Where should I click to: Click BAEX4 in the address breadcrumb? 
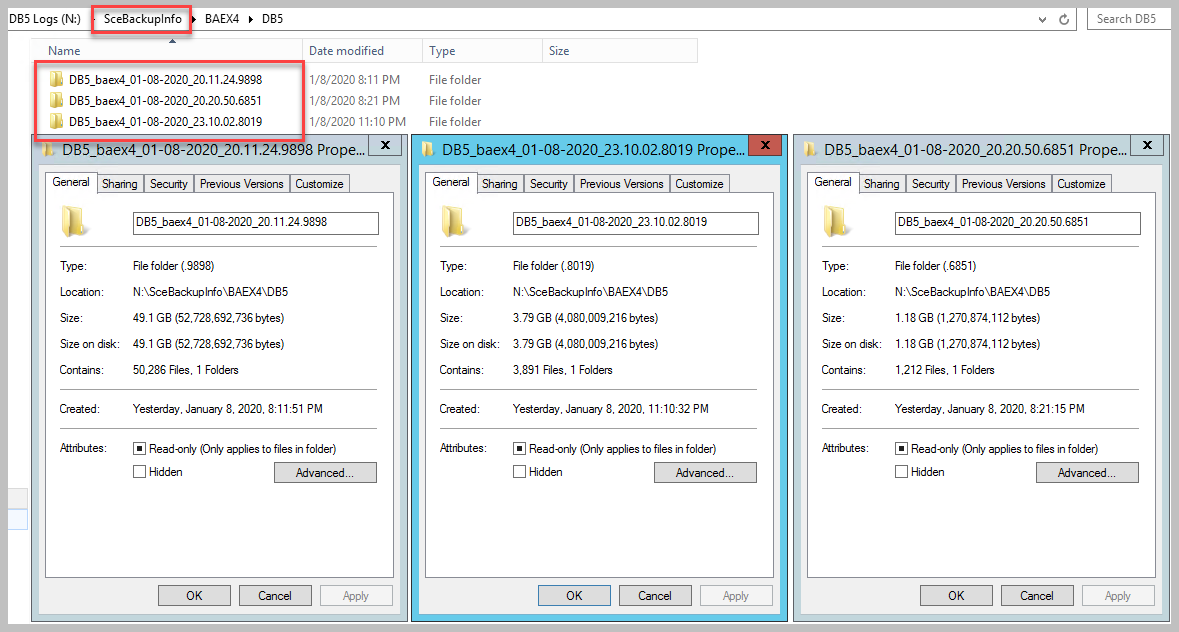tap(222, 19)
